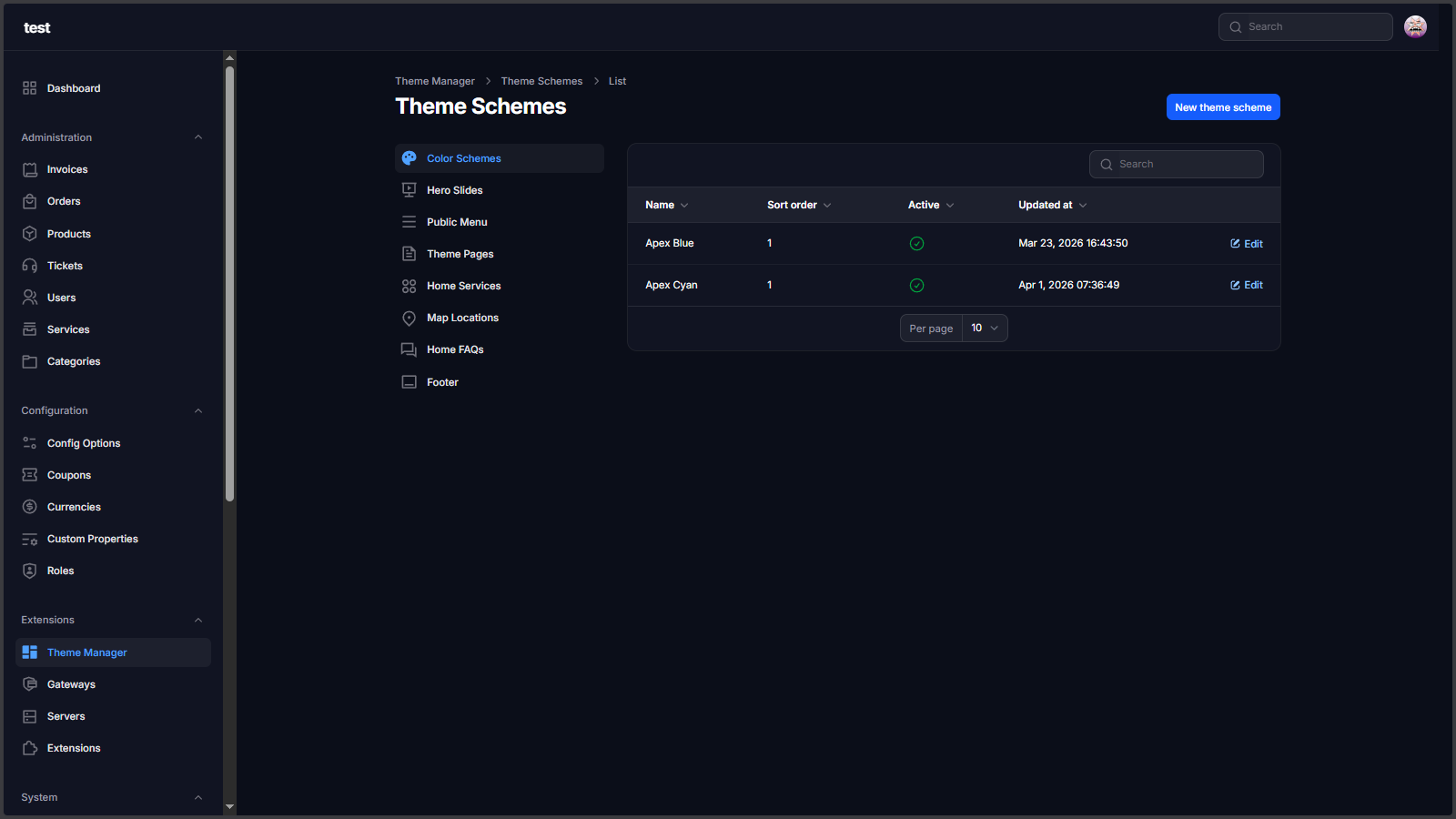Click the New theme scheme button
This screenshot has width=1456, height=819.
point(1222,106)
